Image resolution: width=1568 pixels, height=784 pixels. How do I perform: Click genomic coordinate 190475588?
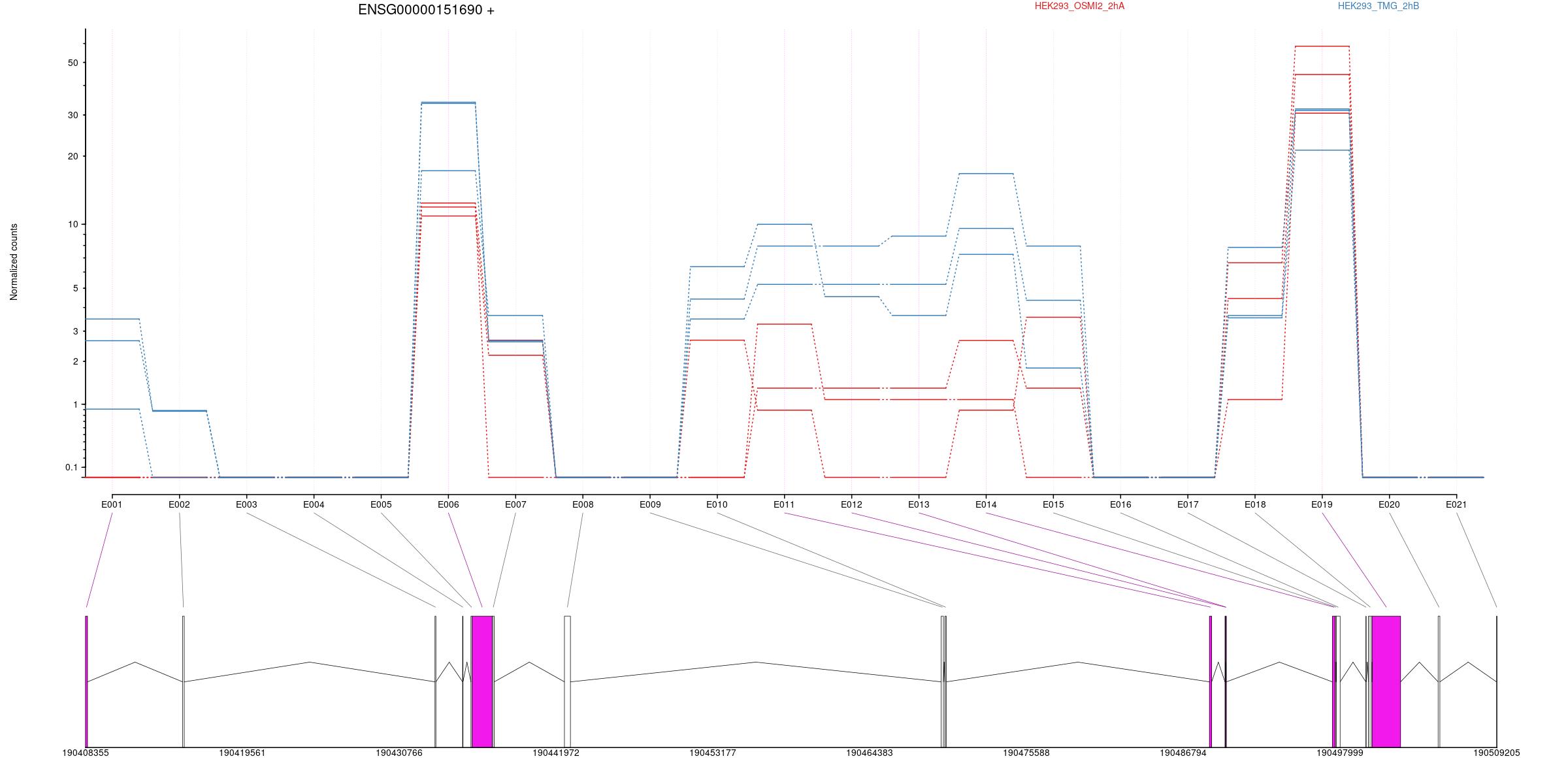pyautogui.click(x=1026, y=753)
